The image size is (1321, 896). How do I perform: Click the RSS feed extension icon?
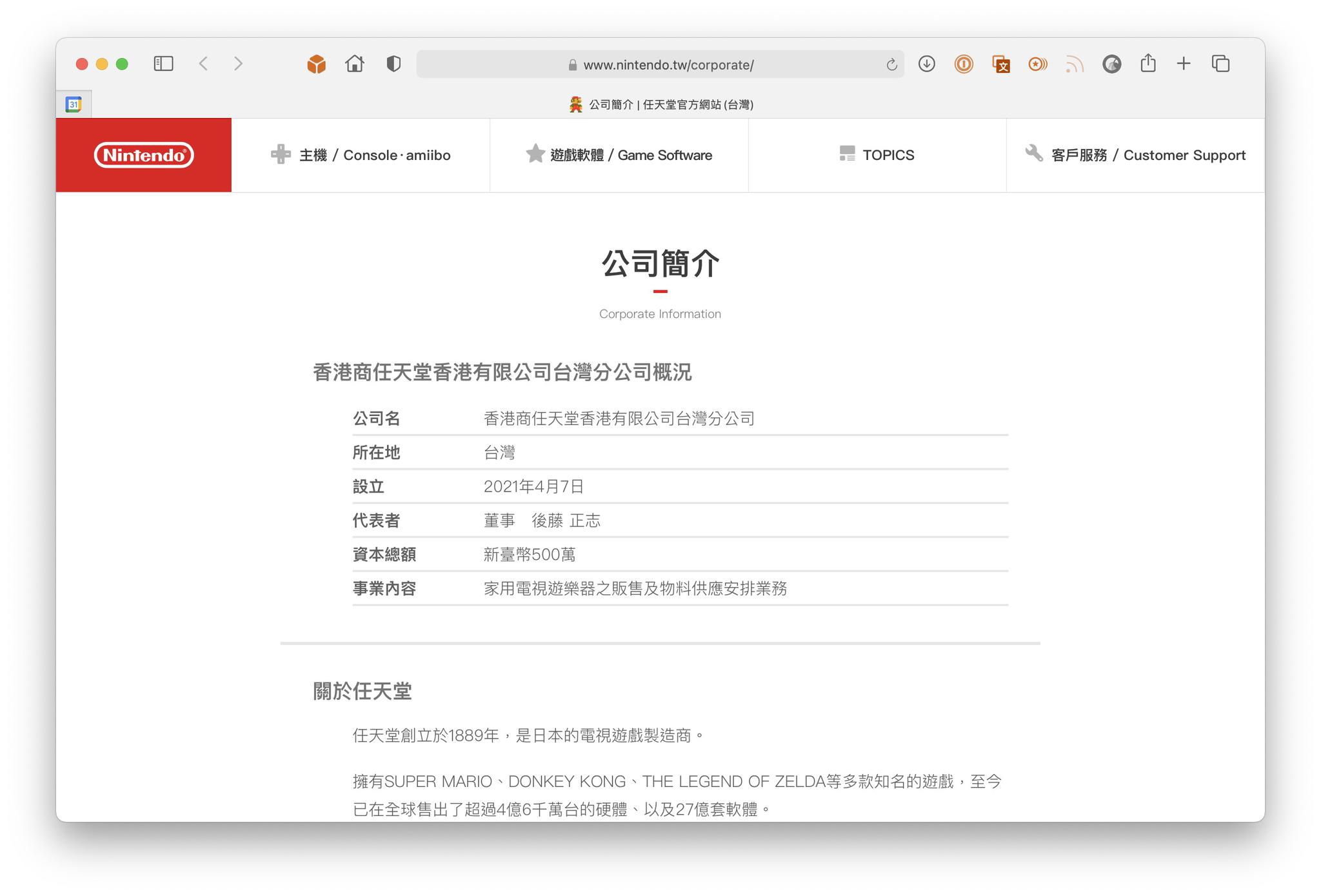click(x=1074, y=64)
